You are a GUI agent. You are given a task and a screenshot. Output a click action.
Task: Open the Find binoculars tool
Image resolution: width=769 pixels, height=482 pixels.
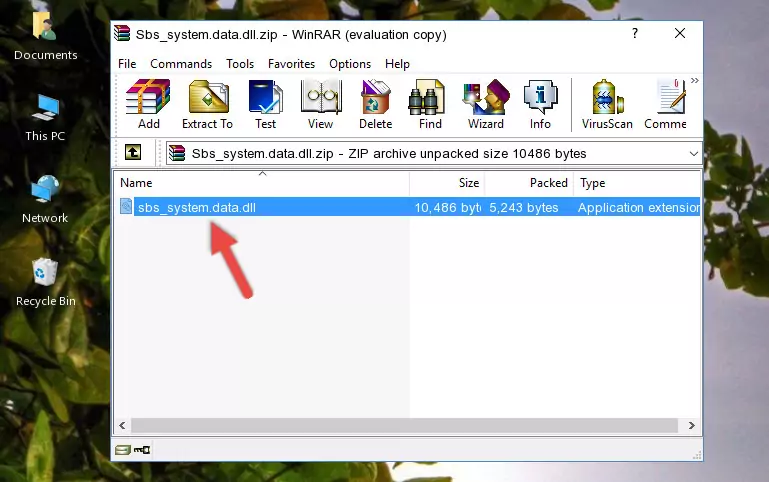[430, 104]
